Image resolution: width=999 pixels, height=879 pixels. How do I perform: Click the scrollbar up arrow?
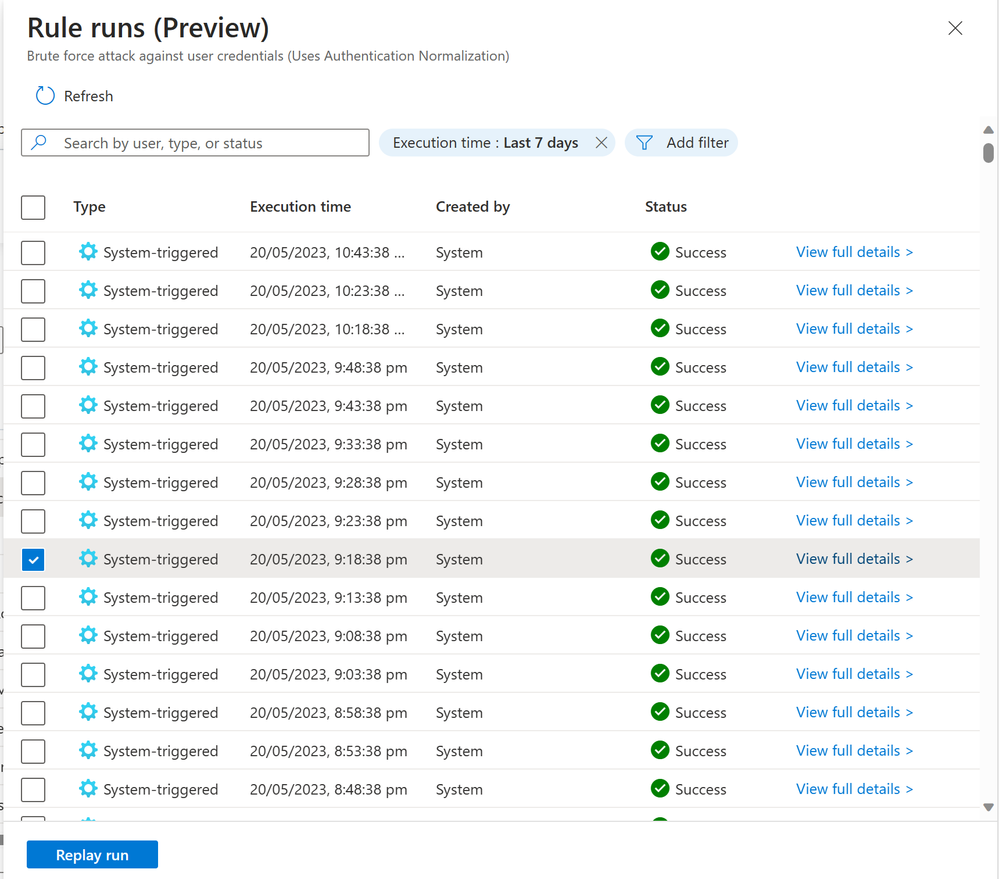(x=988, y=130)
